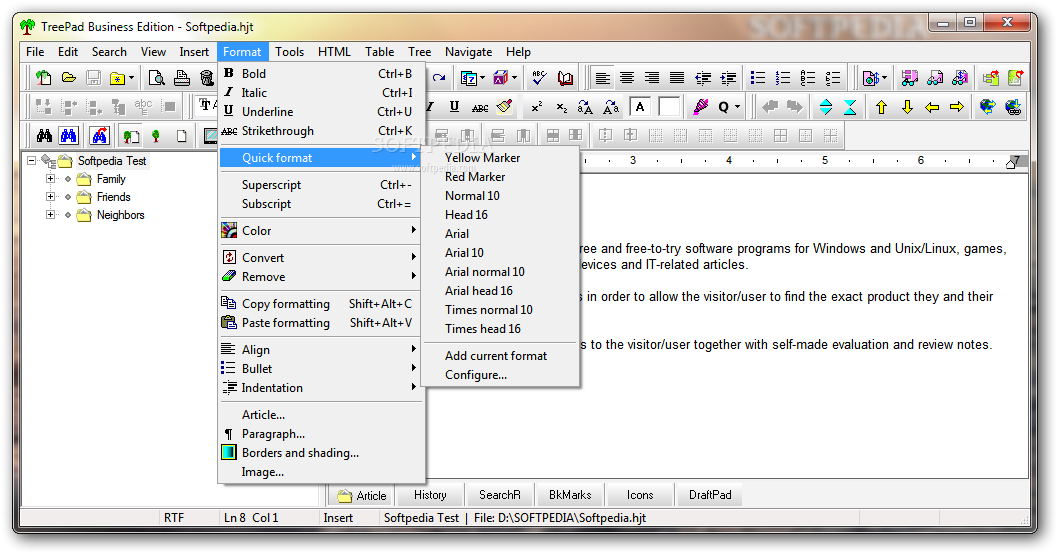Click the open book thesaurus icon
The width and height of the screenshot is (1058, 554).
pyautogui.click(x=565, y=78)
